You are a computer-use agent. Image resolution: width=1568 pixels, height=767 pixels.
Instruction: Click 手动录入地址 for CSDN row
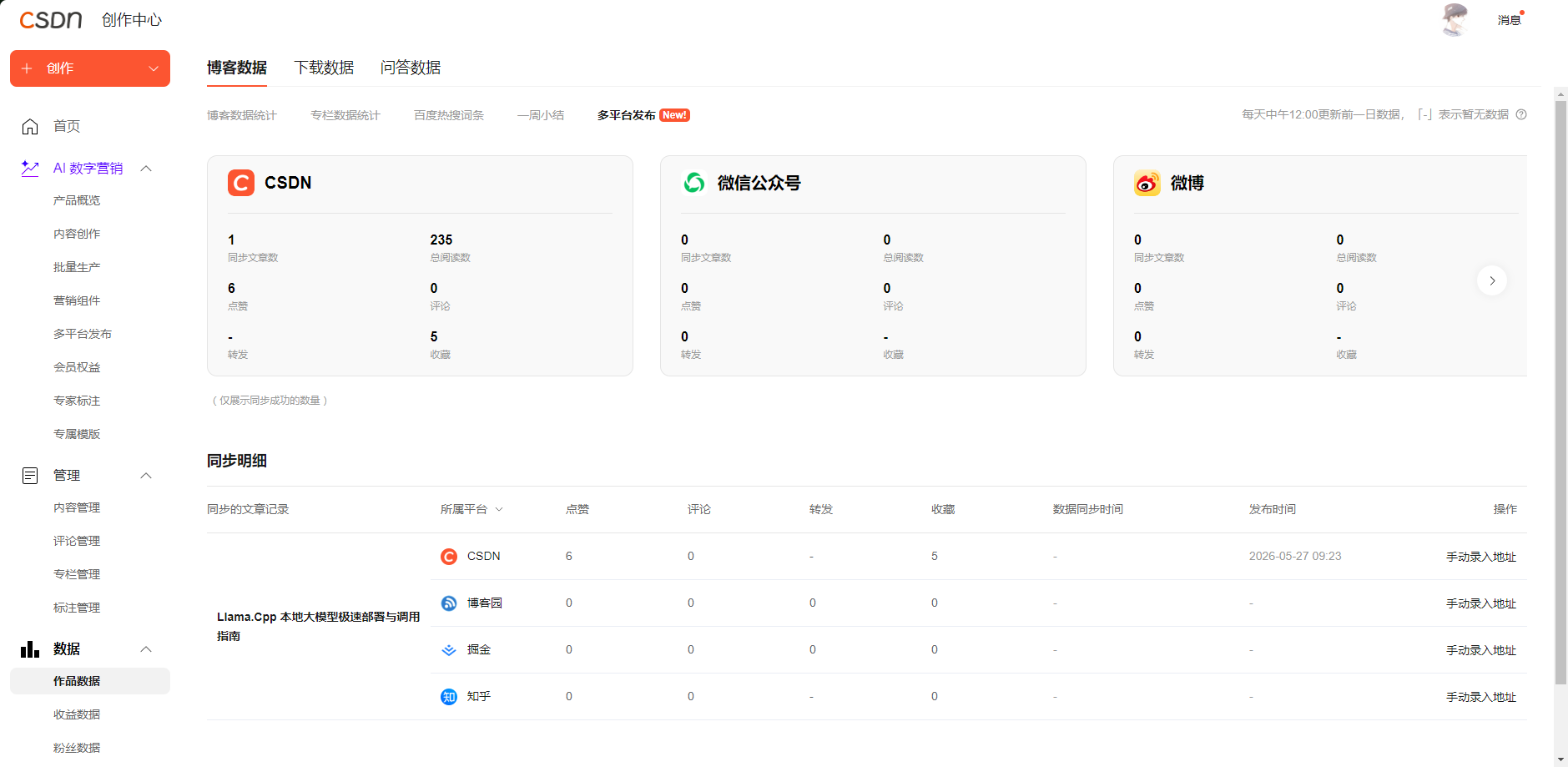click(1481, 557)
